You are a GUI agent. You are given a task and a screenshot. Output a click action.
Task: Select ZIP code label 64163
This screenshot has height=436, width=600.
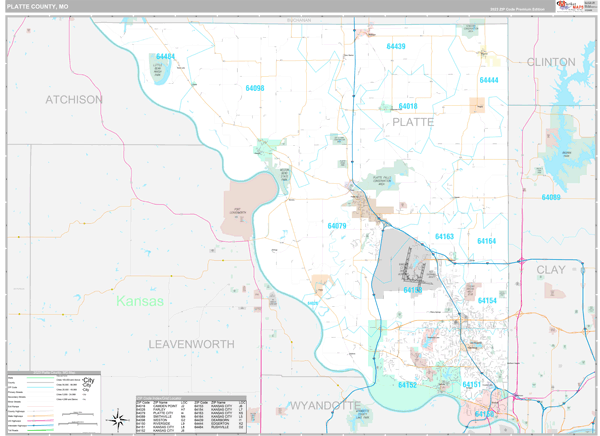tap(444, 237)
